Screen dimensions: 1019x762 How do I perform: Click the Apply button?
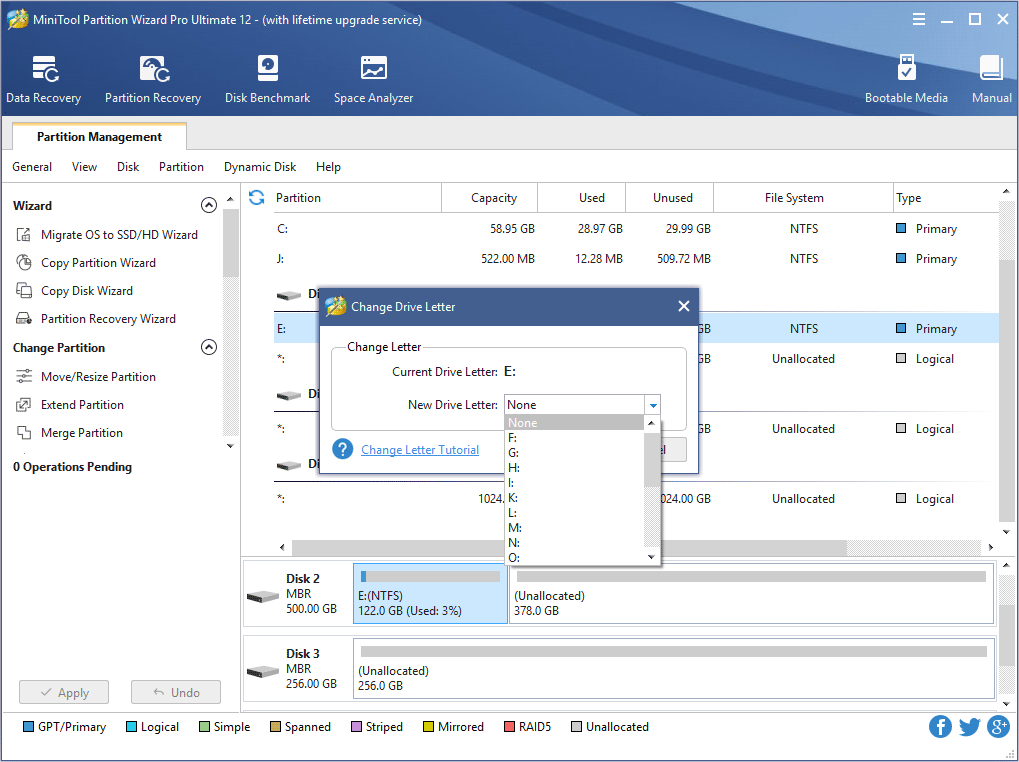pyautogui.click(x=64, y=692)
